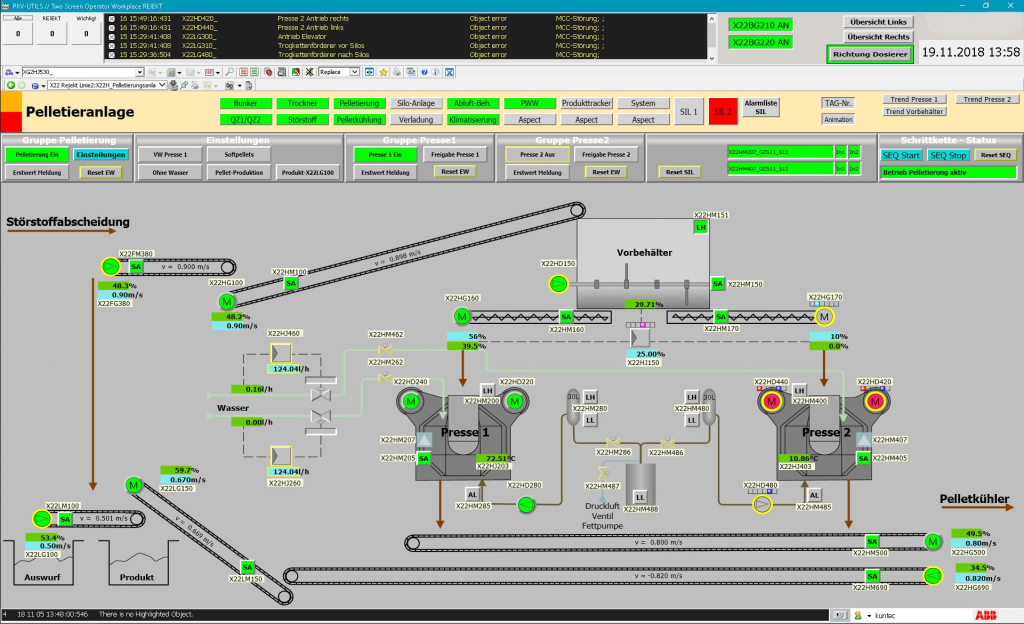1024x624 pixels.
Task: Open the Silo-Anlage display
Action: 415,103
